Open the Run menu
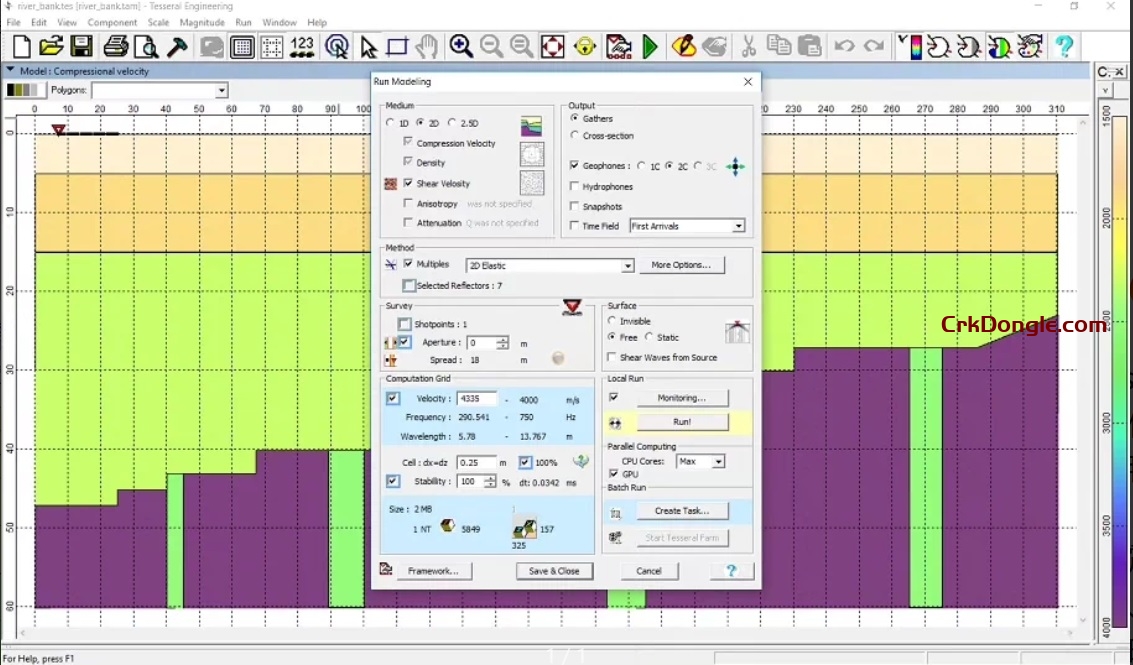This screenshot has width=1133, height=665. (243, 22)
